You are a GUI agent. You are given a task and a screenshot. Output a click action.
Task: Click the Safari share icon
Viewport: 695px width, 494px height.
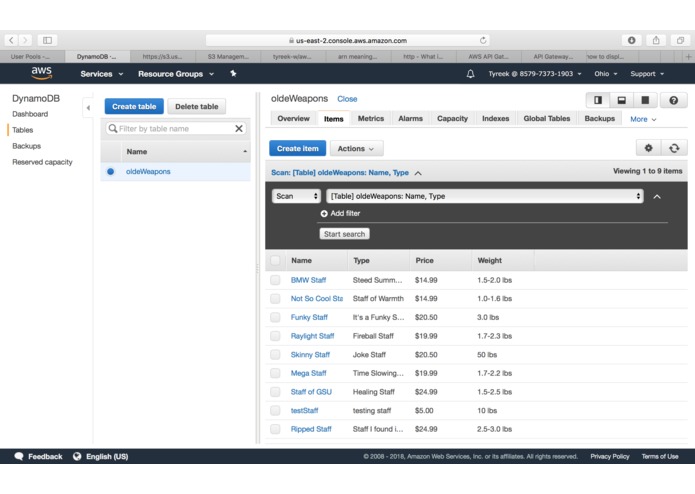(x=656, y=40)
